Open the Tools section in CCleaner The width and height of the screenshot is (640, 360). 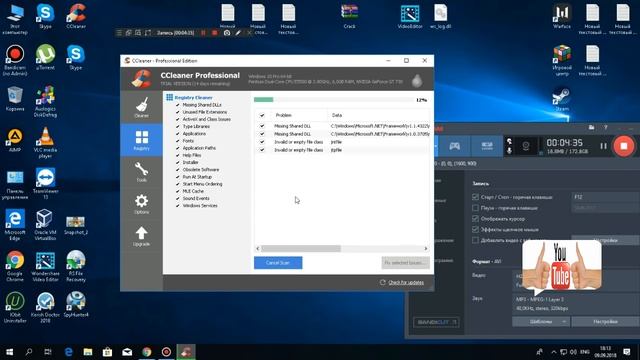click(x=142, y=172)
